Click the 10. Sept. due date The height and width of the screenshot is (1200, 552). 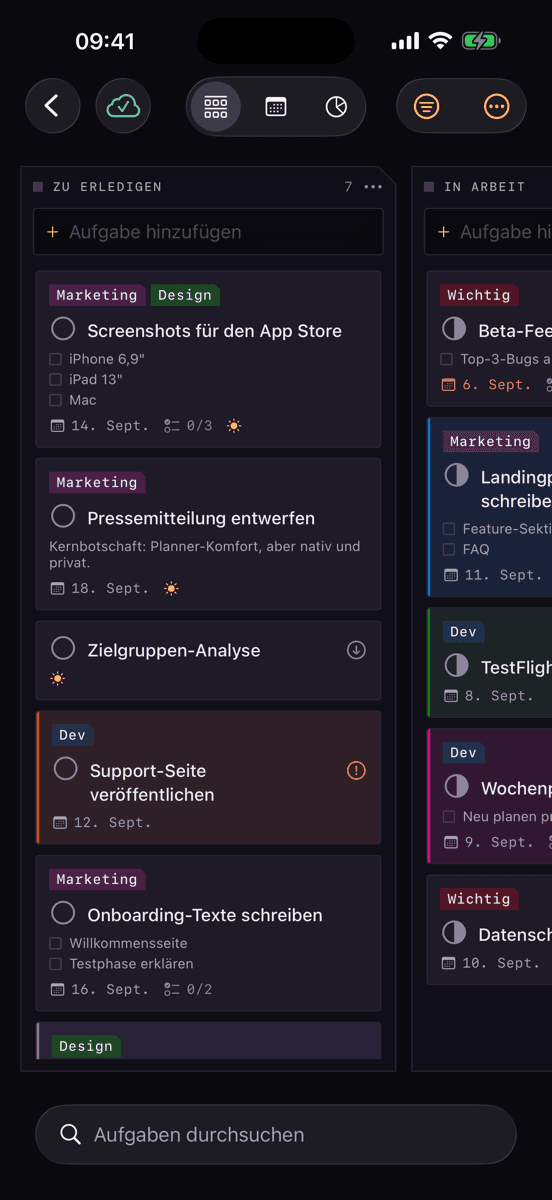491,964
